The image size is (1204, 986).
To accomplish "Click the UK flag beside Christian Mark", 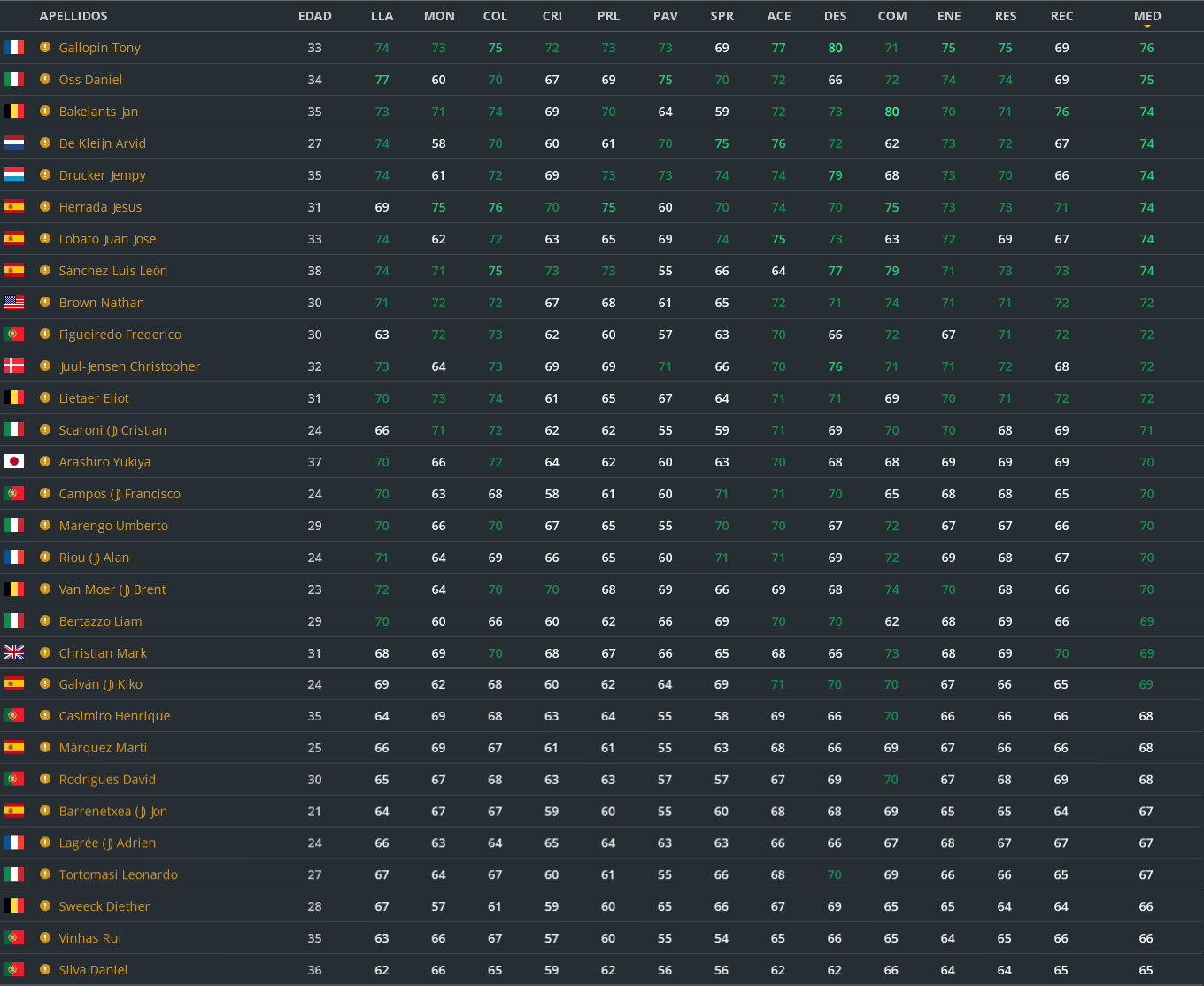I will 14,653.
